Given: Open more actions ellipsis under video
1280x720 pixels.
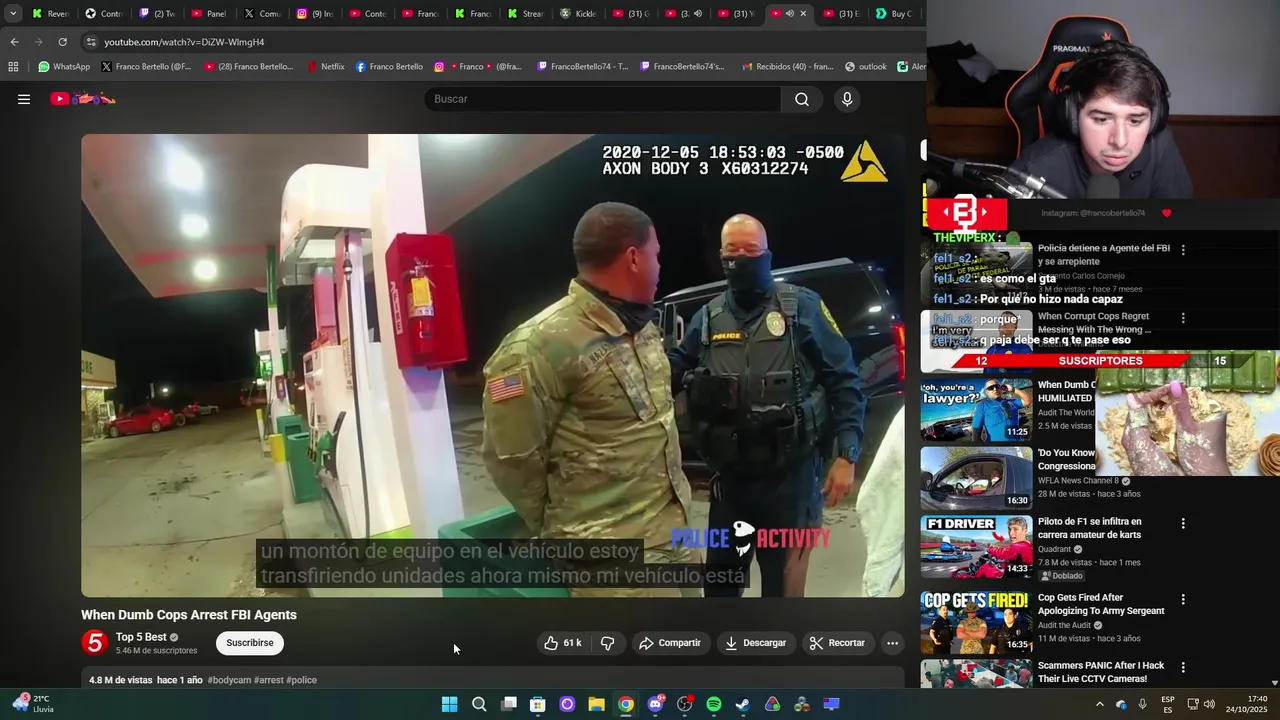Looking at the screenshot, I should click(x=893, y=643).
